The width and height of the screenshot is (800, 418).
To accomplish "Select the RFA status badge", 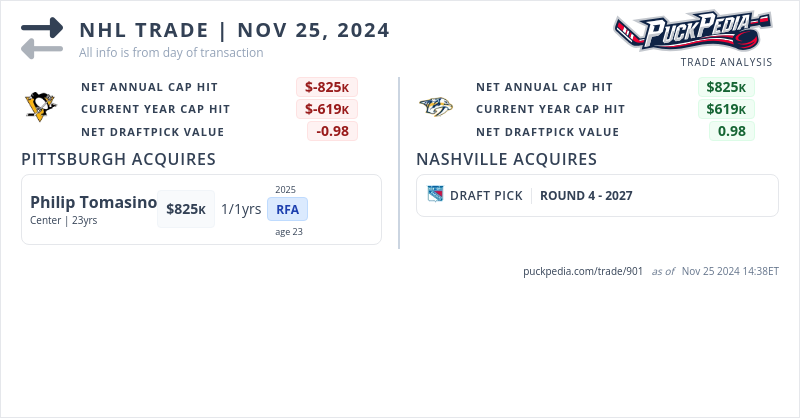I will pyautogui.click(x=287, y=209).
